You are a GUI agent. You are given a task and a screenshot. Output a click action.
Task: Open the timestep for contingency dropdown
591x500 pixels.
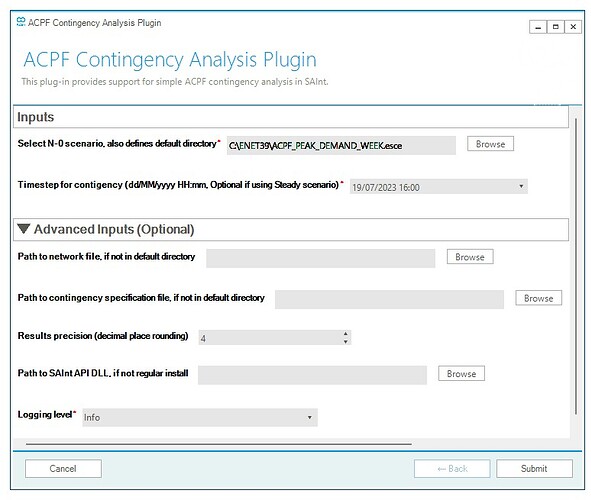[x=521, y=187]
